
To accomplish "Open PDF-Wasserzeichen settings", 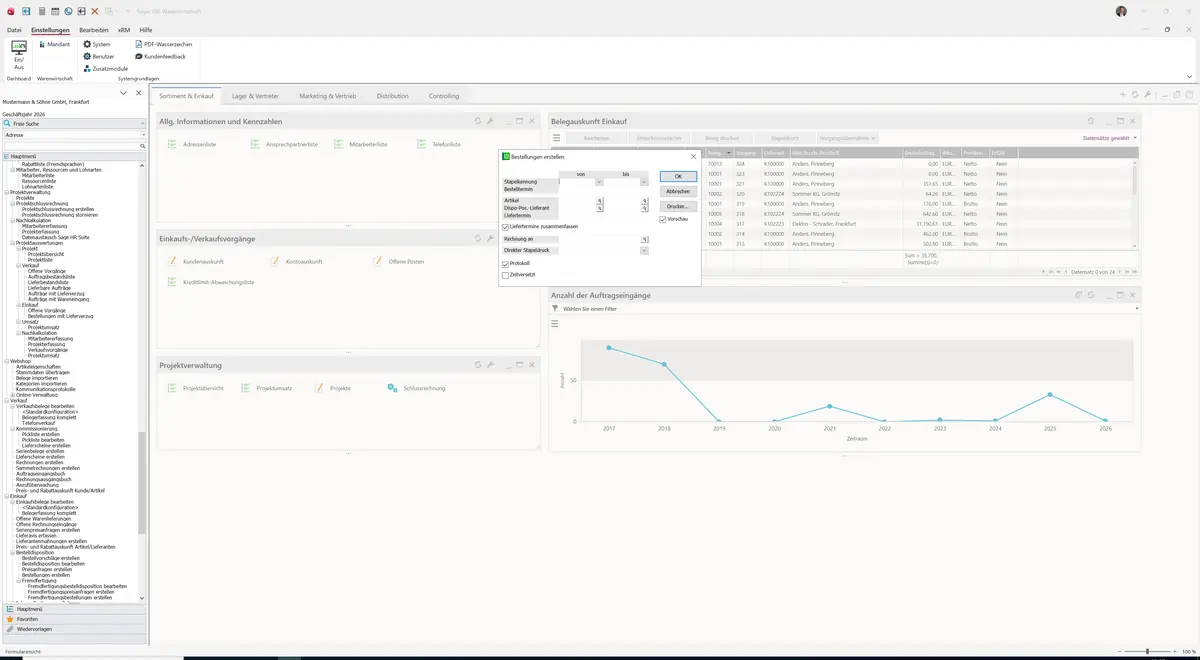I will click(x=164, y=44).
